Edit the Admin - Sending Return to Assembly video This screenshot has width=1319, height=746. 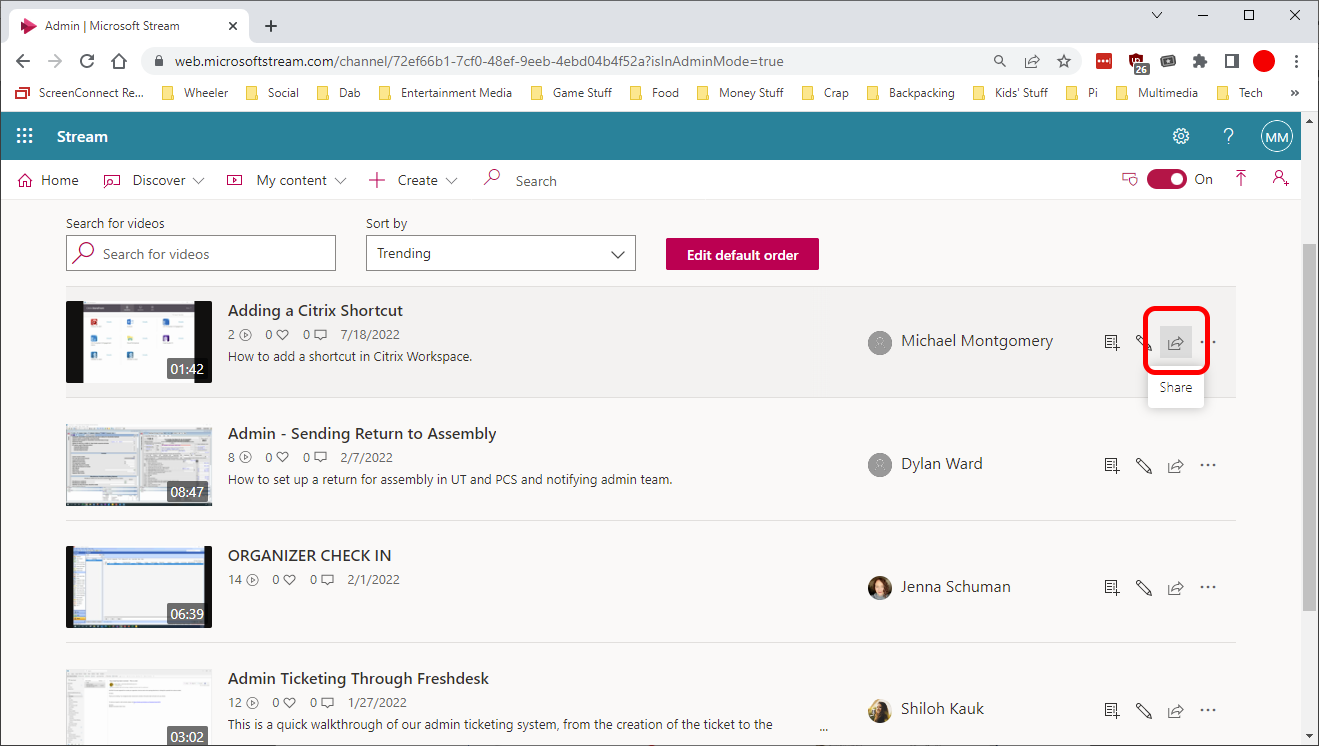(1144, 465)
